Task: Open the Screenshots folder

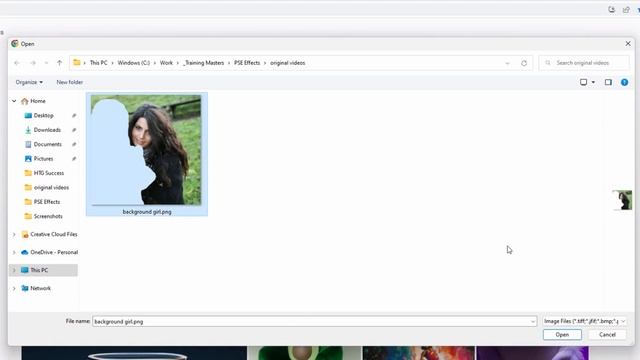Action: click(48, 216)
